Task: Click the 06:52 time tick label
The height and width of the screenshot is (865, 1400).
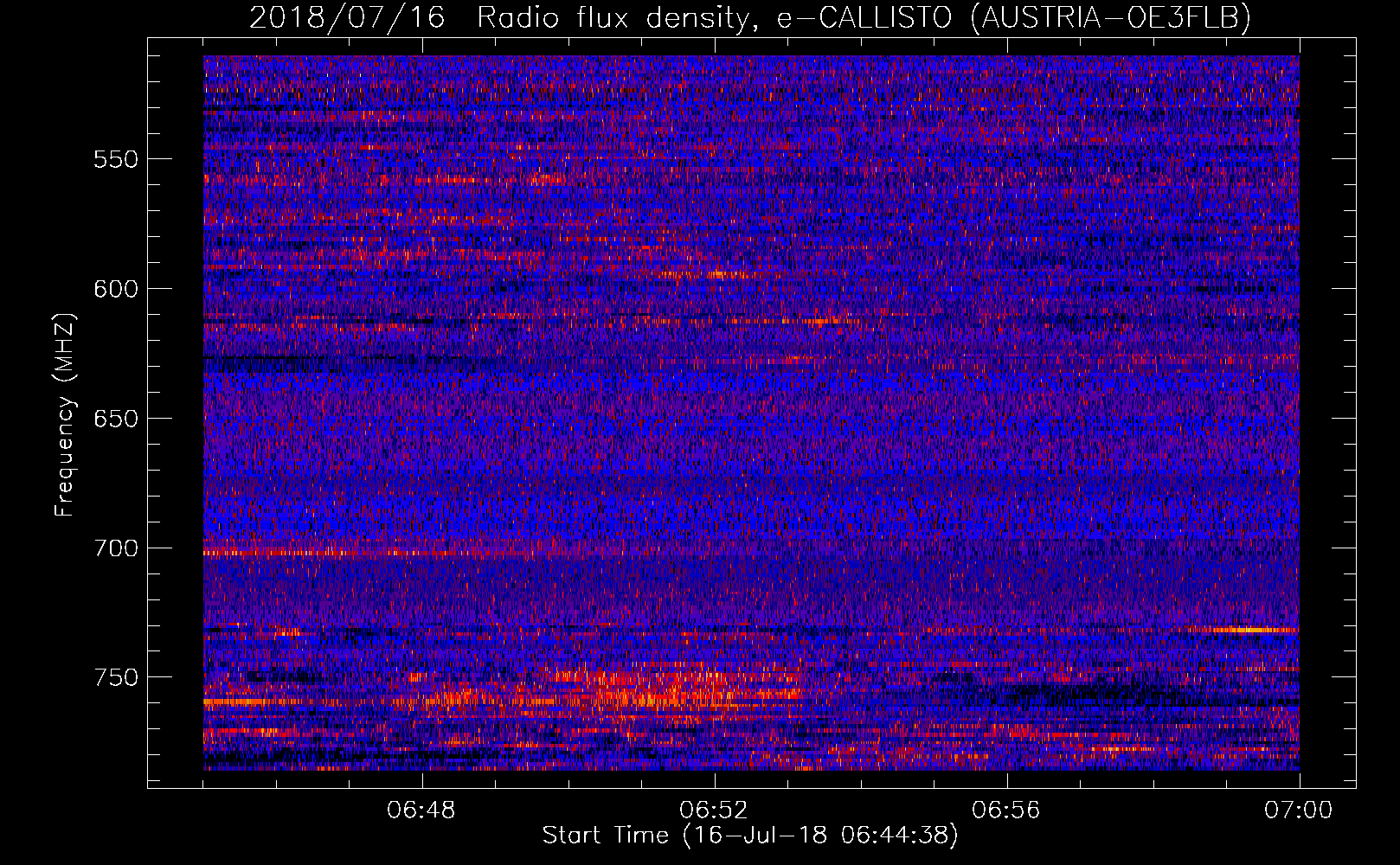Action: pyautogui.click(x=714, y=811)
